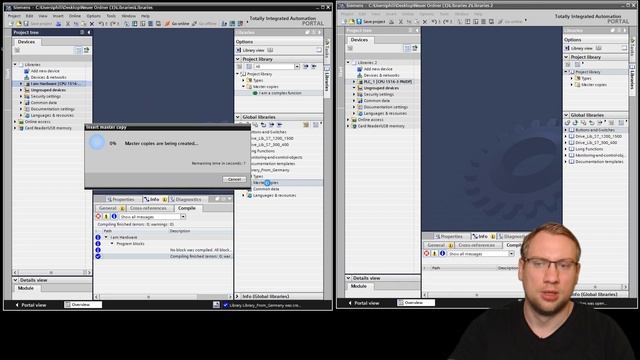The height and width of the screenshot is (360, 640).
Task: Collapse Details view in left window
Action: [16, 280]
